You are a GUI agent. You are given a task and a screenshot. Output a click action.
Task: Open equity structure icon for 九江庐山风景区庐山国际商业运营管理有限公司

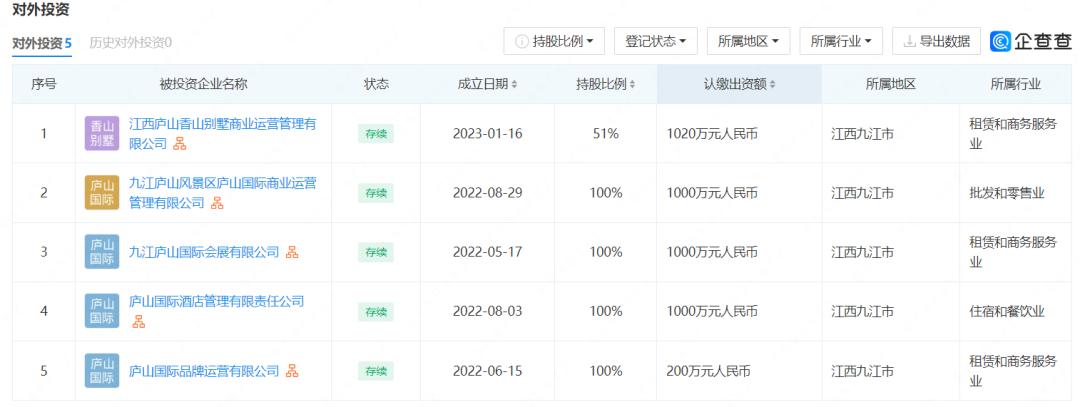point(217,203)
